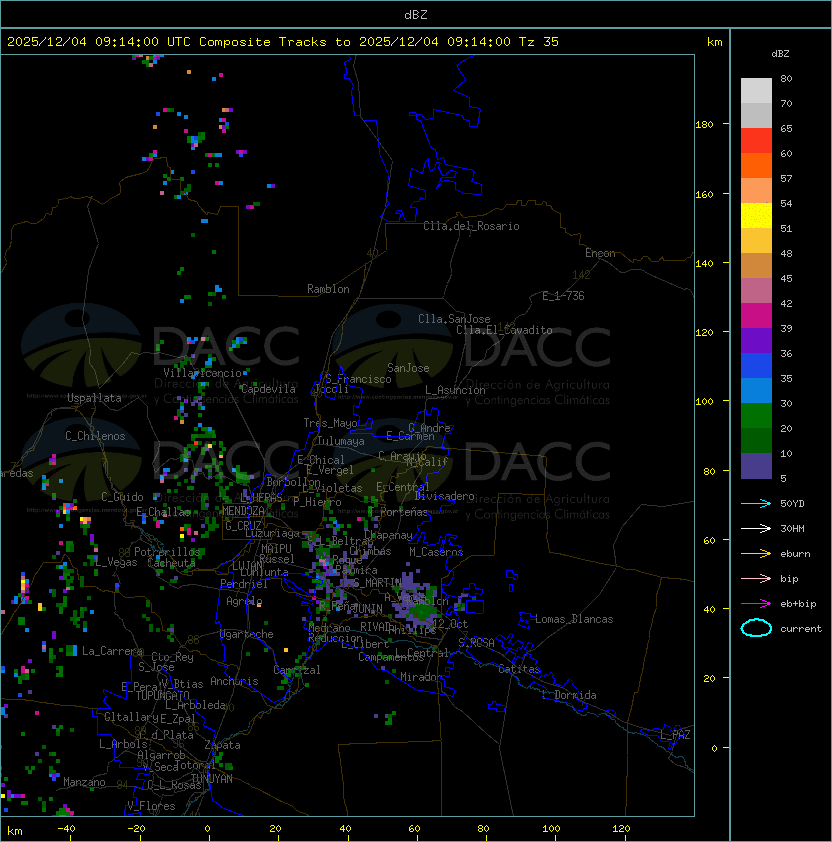Click the Uspallata label on the map
This screenshot has height=842, width=832.
coord(94,398)
